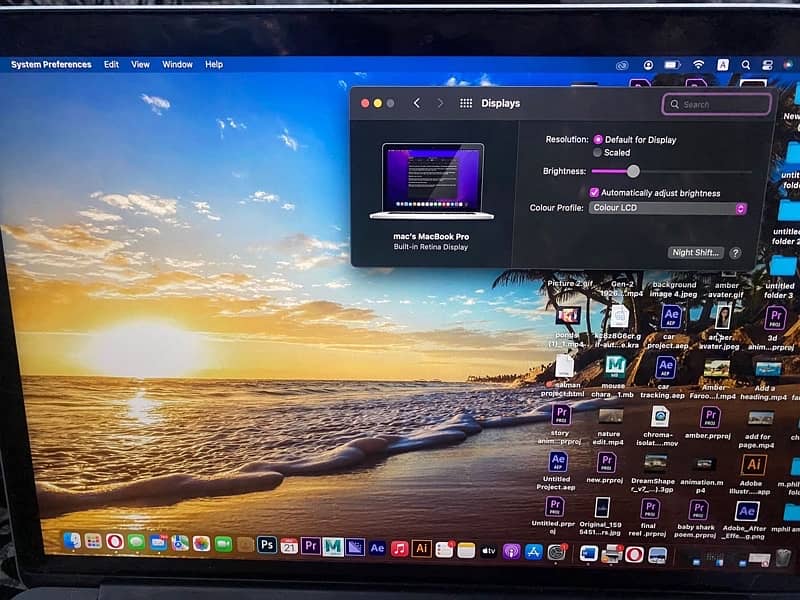Launch Adobe Illustrator from the Dock
Image resolution: width=800 pixels, height=600 pixels.
point(422,548)
